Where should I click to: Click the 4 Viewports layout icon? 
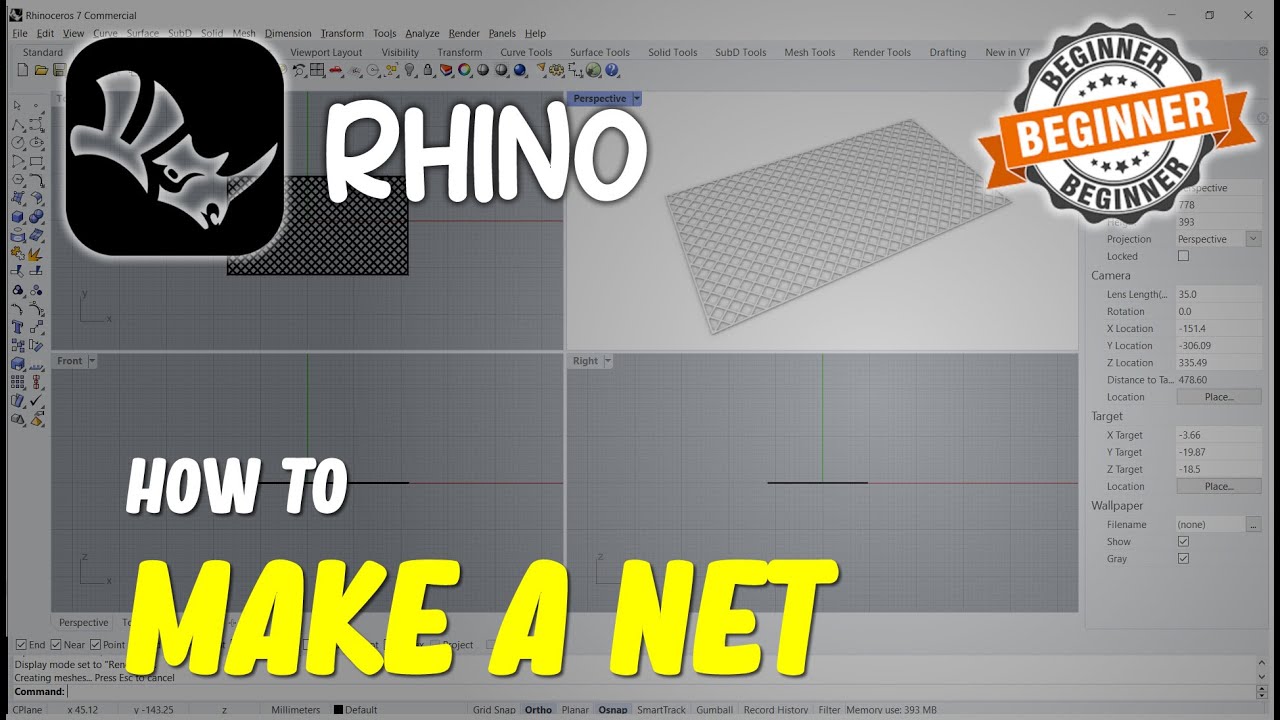point(317,70)
